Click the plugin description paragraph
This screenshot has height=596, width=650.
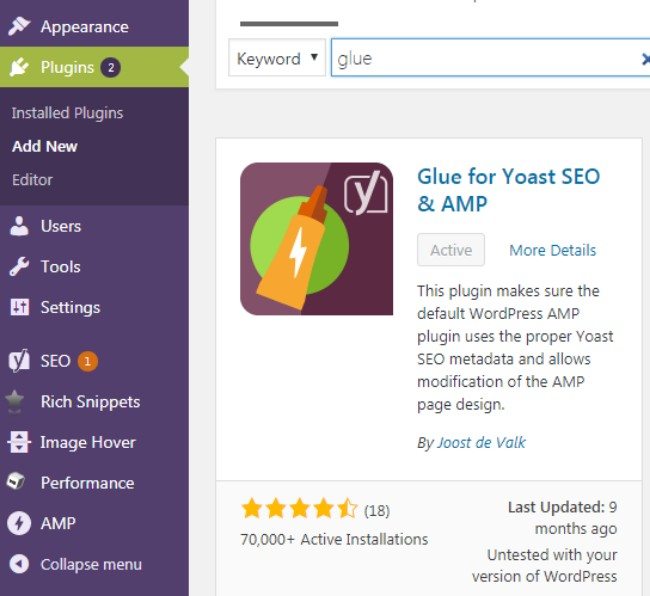(515, 347)
